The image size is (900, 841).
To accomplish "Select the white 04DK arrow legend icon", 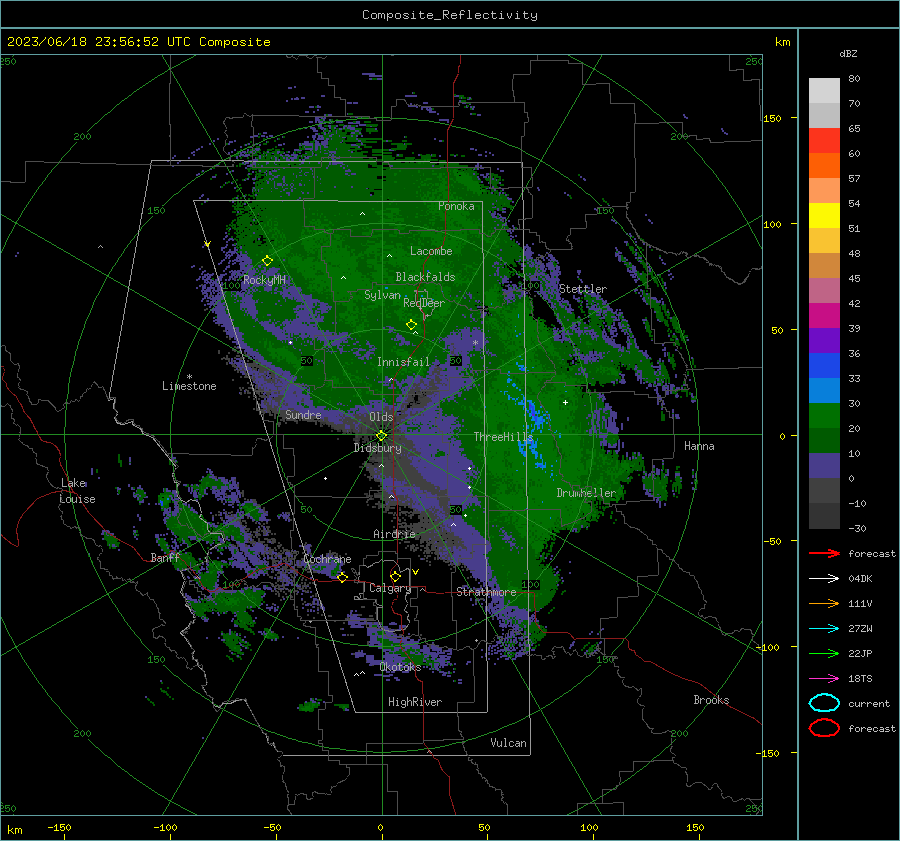I will pyautogui.click(x=824, y=578).
